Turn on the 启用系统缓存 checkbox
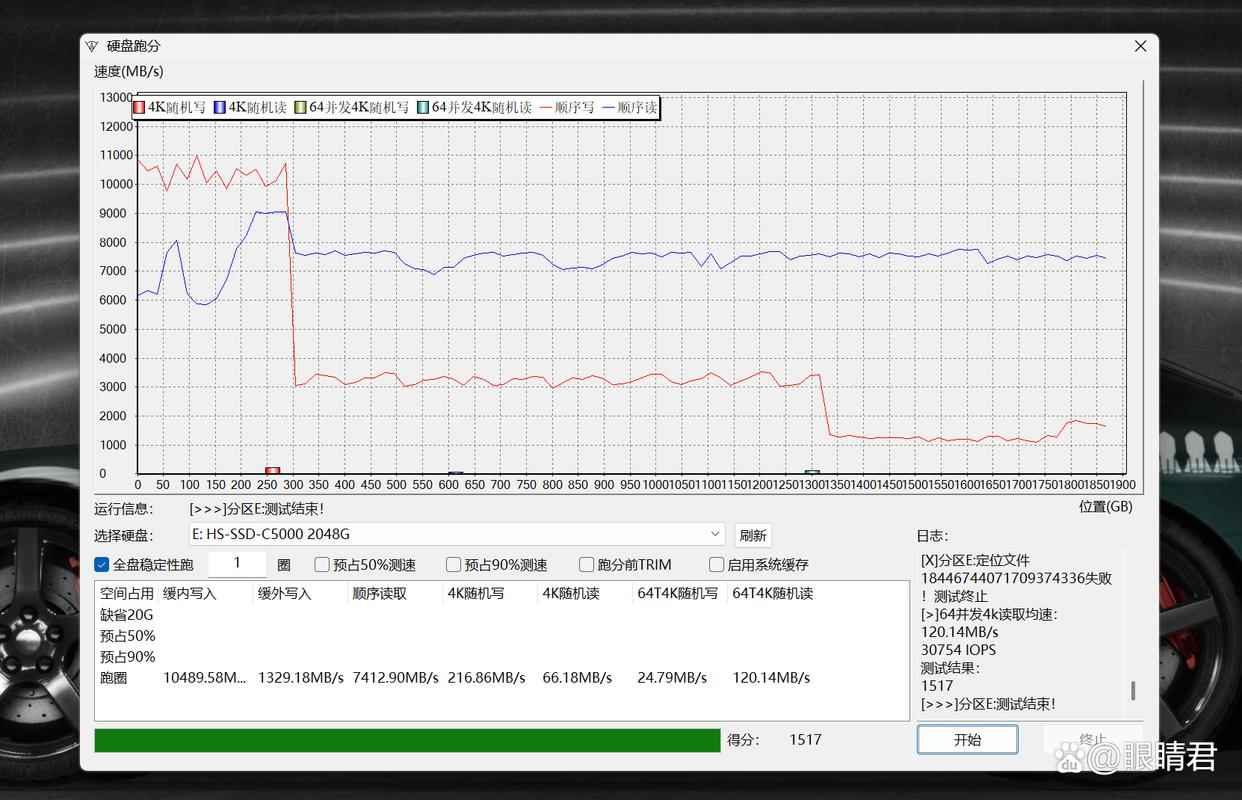The image size is (1242, 800). pos(716,565)
